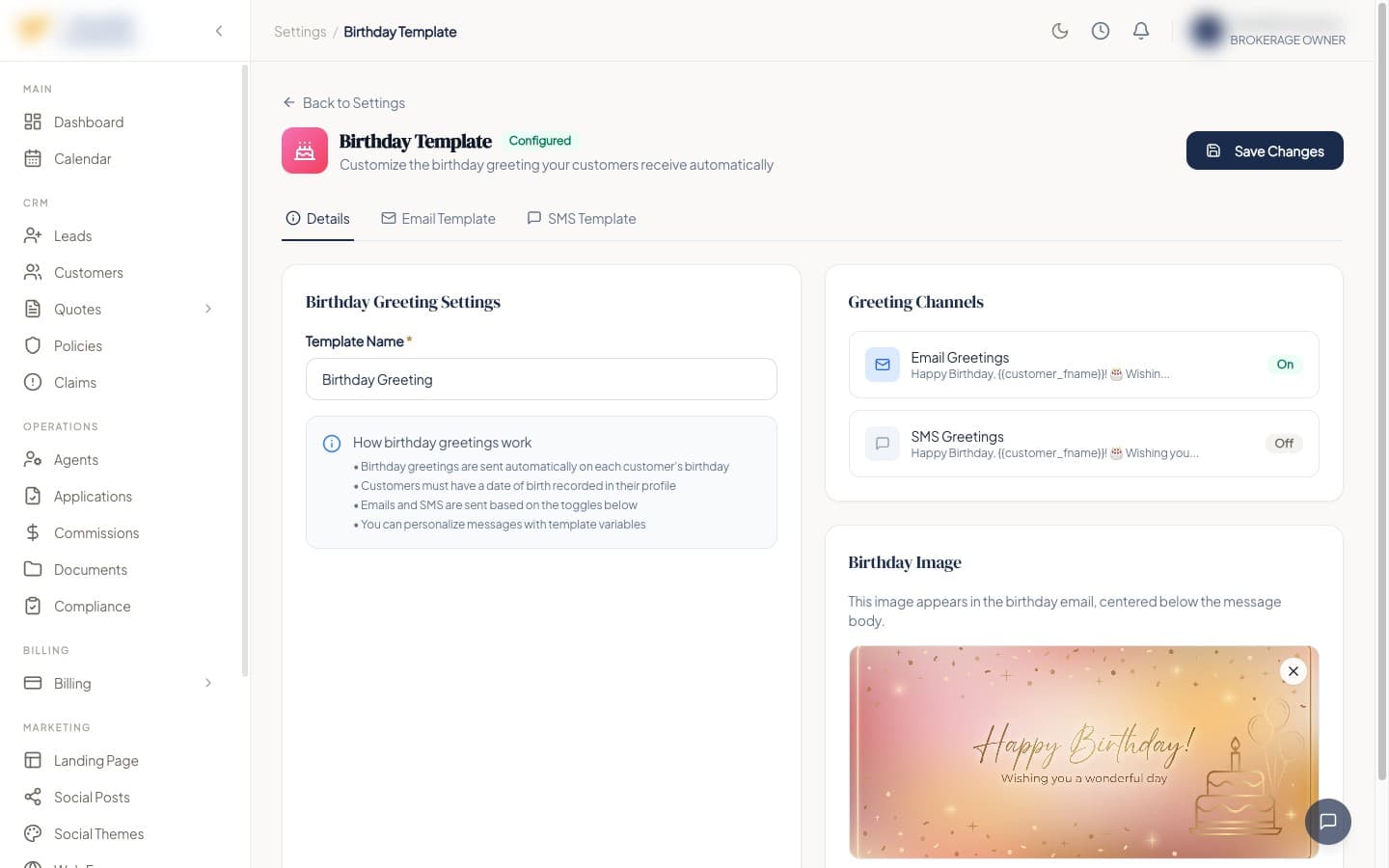
Task: Click the page vertical scrollbar
Action: [1381, 393]
